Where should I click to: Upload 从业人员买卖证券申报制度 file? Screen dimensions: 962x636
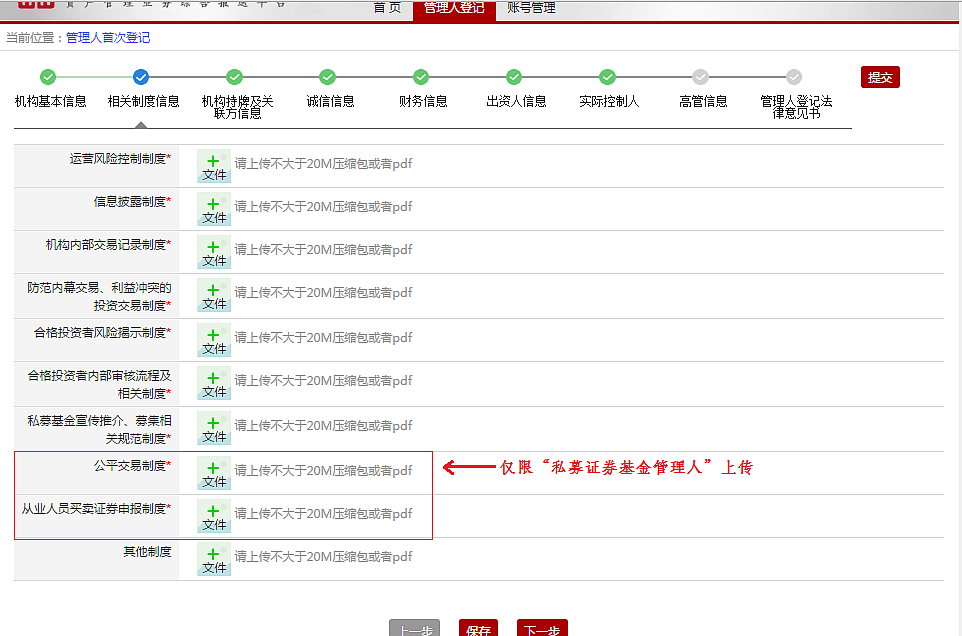(x=214, y=516)
